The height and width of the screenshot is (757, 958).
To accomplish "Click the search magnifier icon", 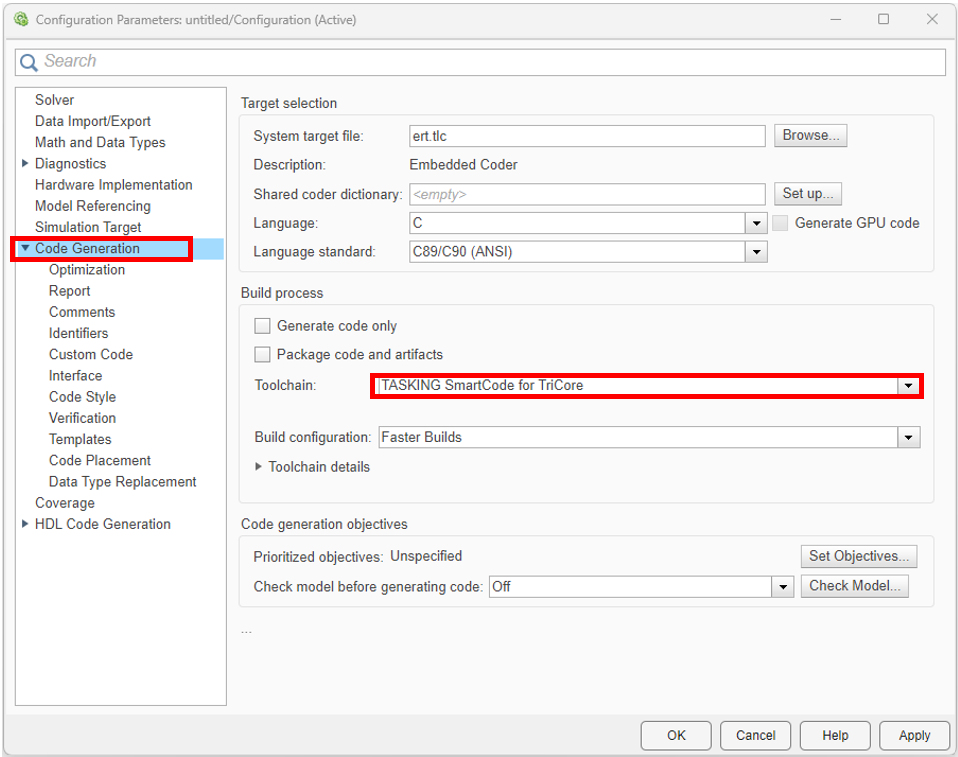I will coord(29,62).
